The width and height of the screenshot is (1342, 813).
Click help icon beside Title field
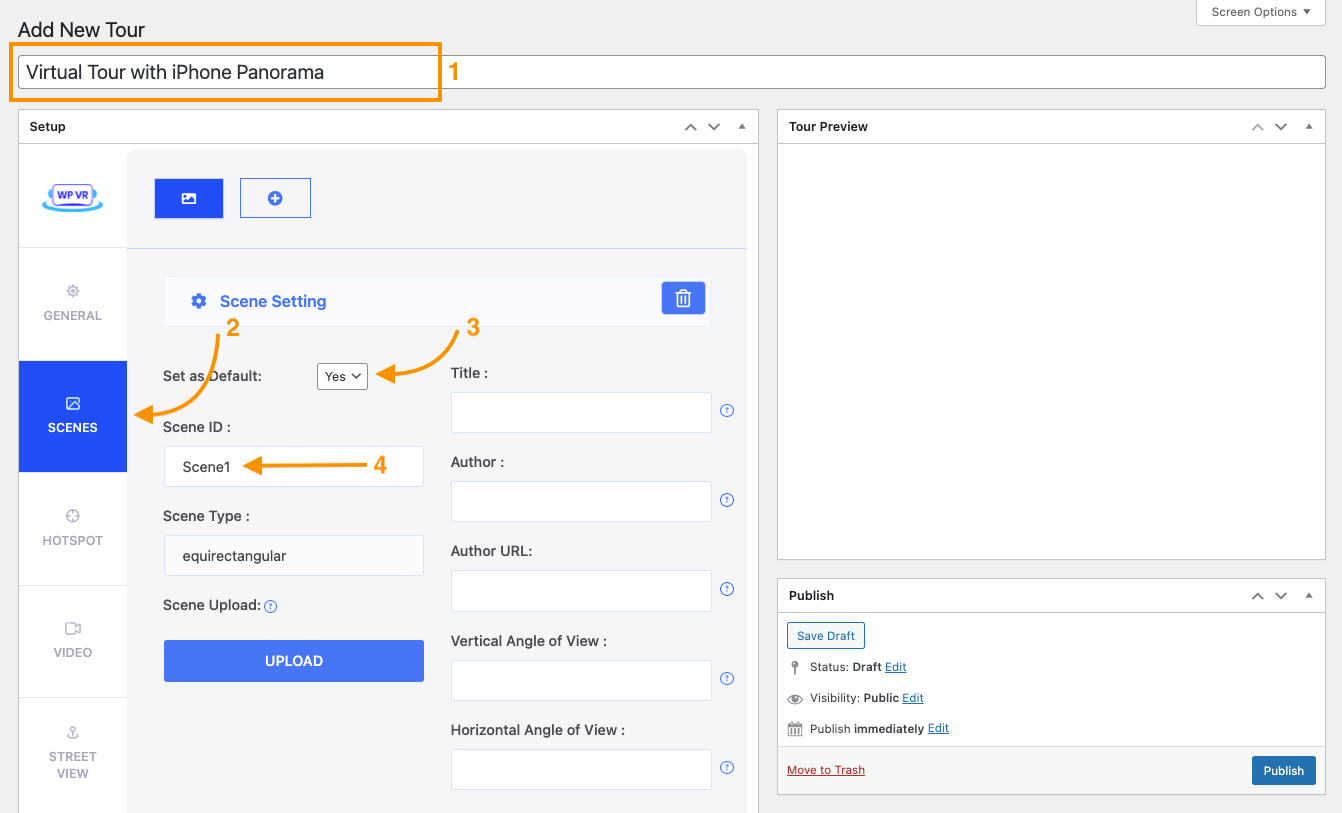(727, 410)
